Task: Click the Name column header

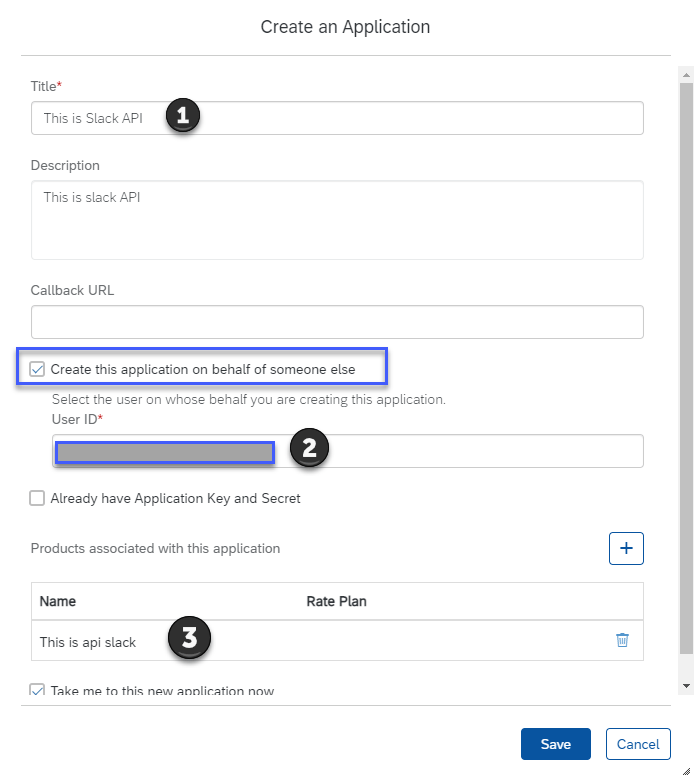Action: [58, 601]
